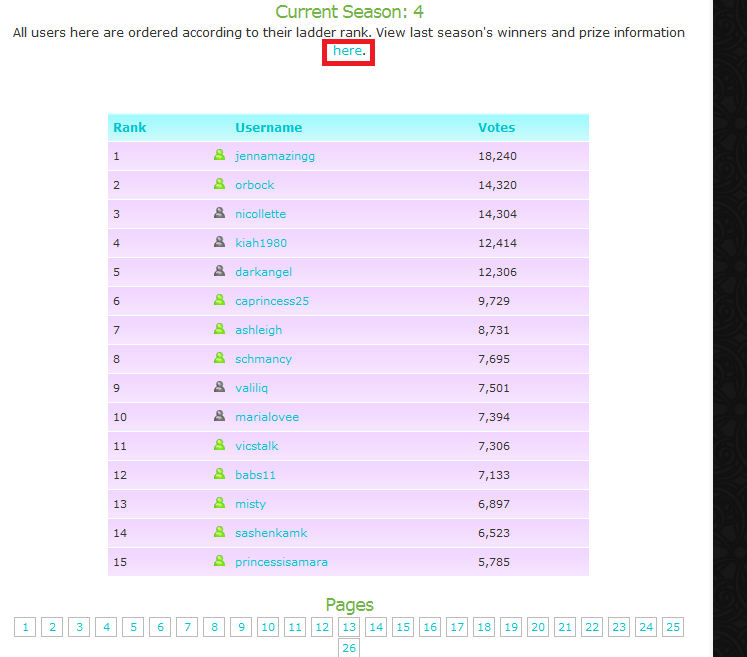Click the green user icon beside caprincess25

(x=219, y=300)
